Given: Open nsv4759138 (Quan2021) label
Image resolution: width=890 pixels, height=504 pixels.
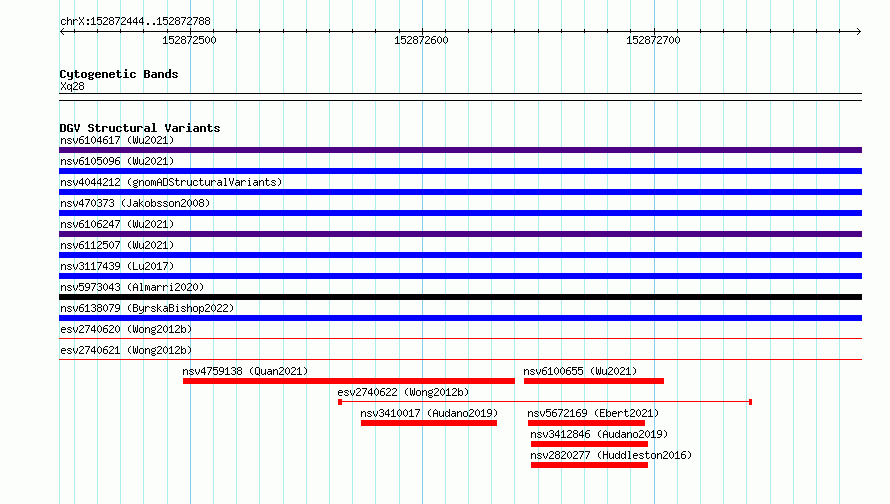Looking at the screenshot, I should pyautogui.click(x=245, y=371).
